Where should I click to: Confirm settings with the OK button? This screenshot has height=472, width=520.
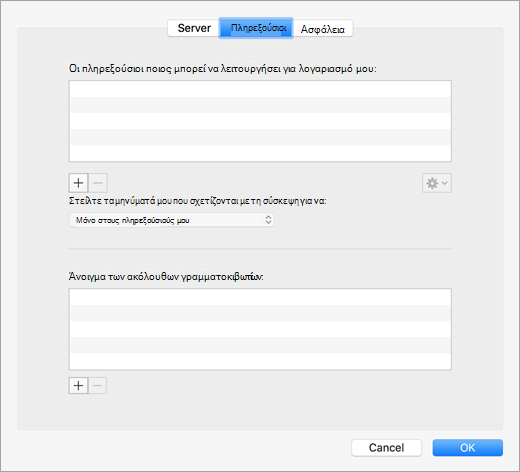[x=468, y=447]
